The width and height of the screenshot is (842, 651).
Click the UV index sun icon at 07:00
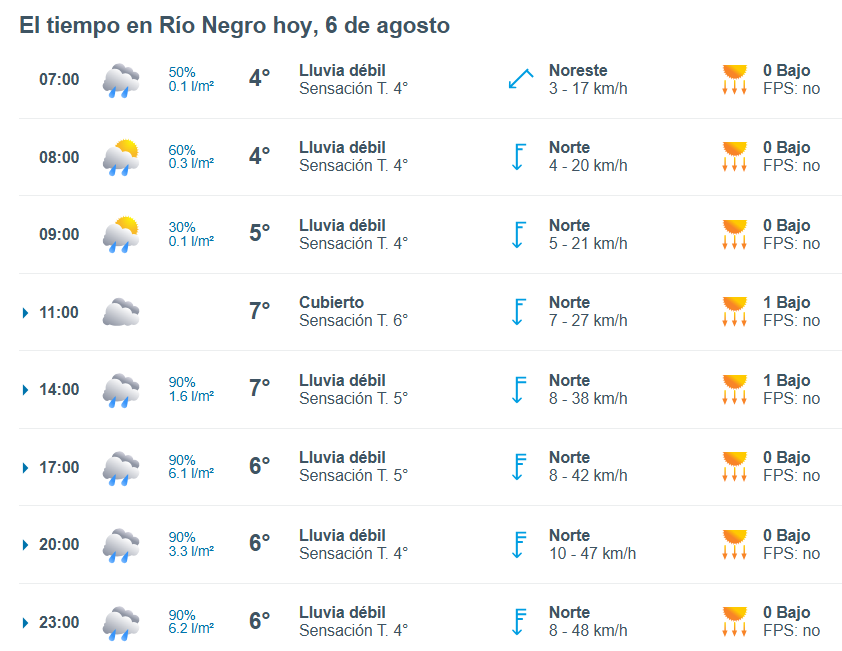(x=735, y=79)
